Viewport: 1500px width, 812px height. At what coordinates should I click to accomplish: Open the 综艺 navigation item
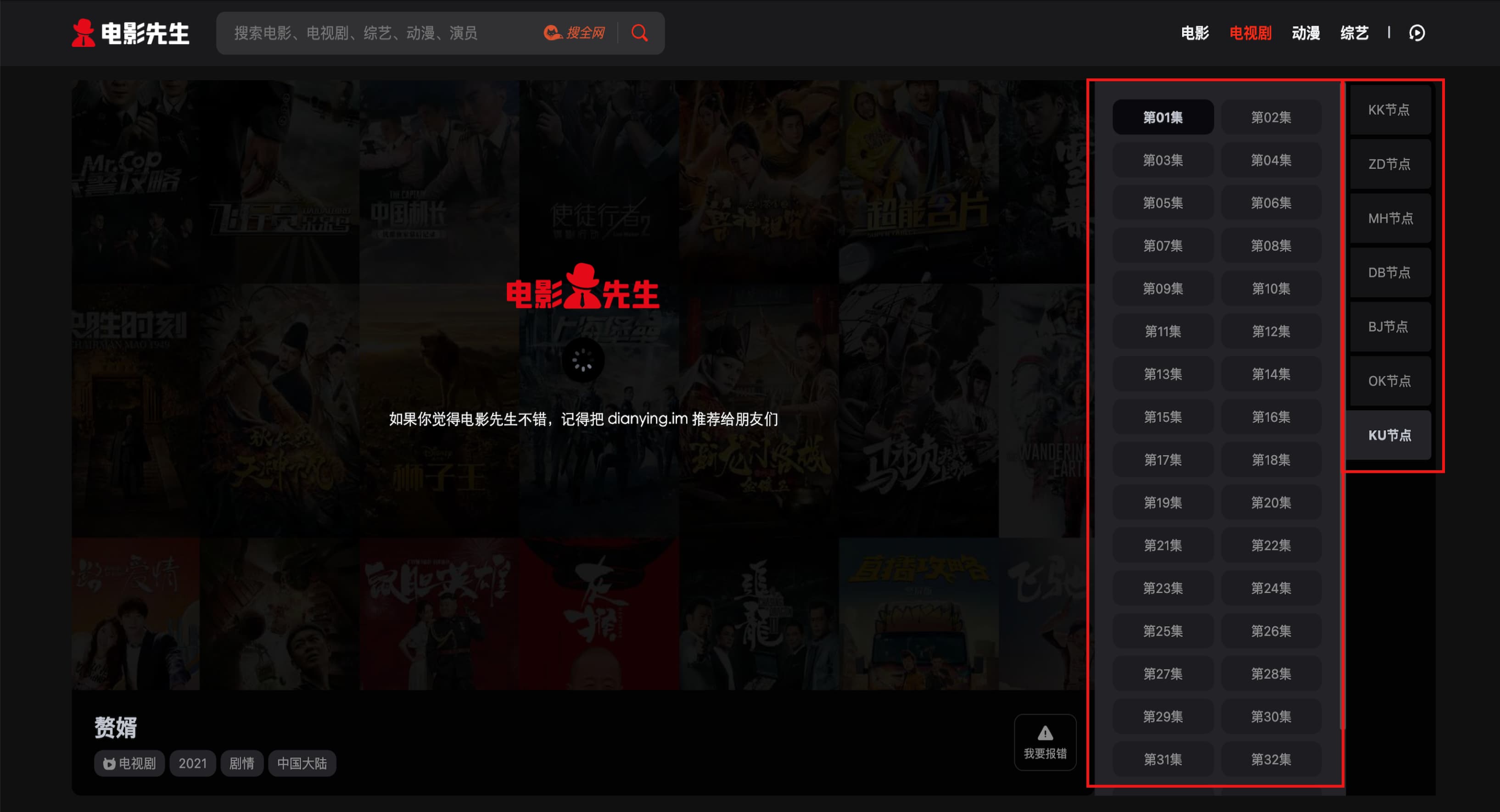point(1354,33)
